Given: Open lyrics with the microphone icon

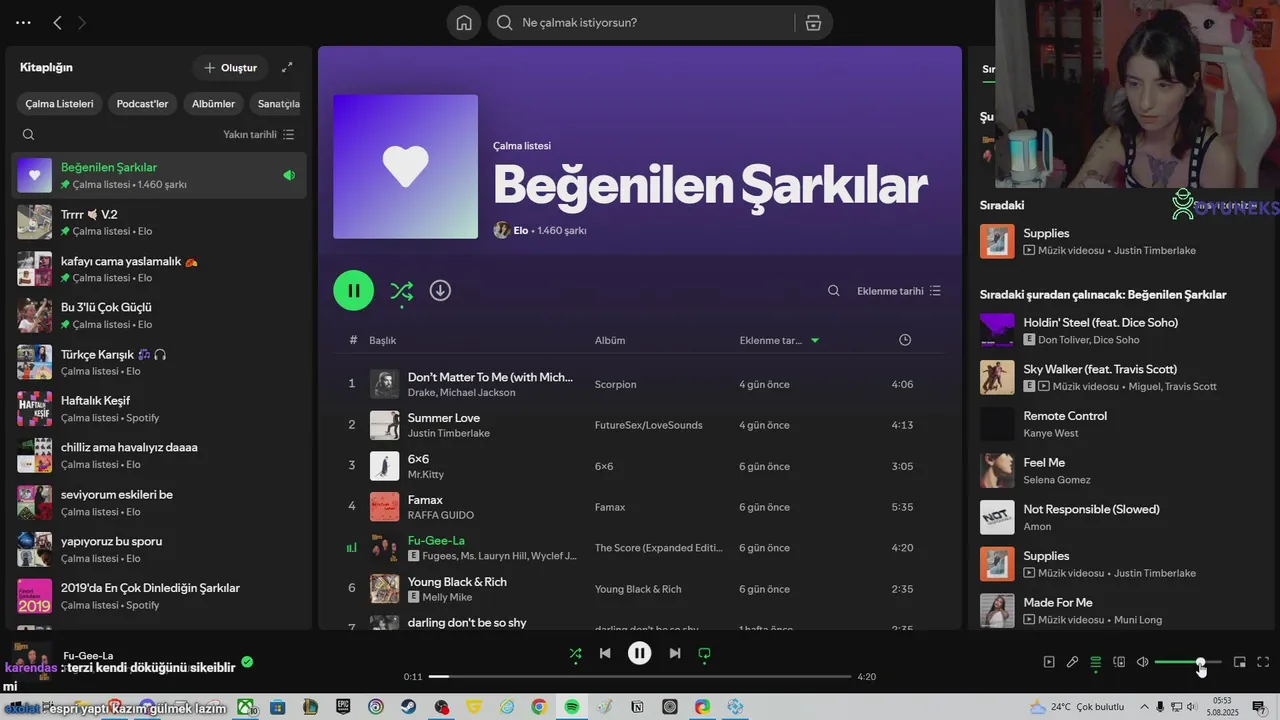Looking at the screenshot, I should 1072,662.
